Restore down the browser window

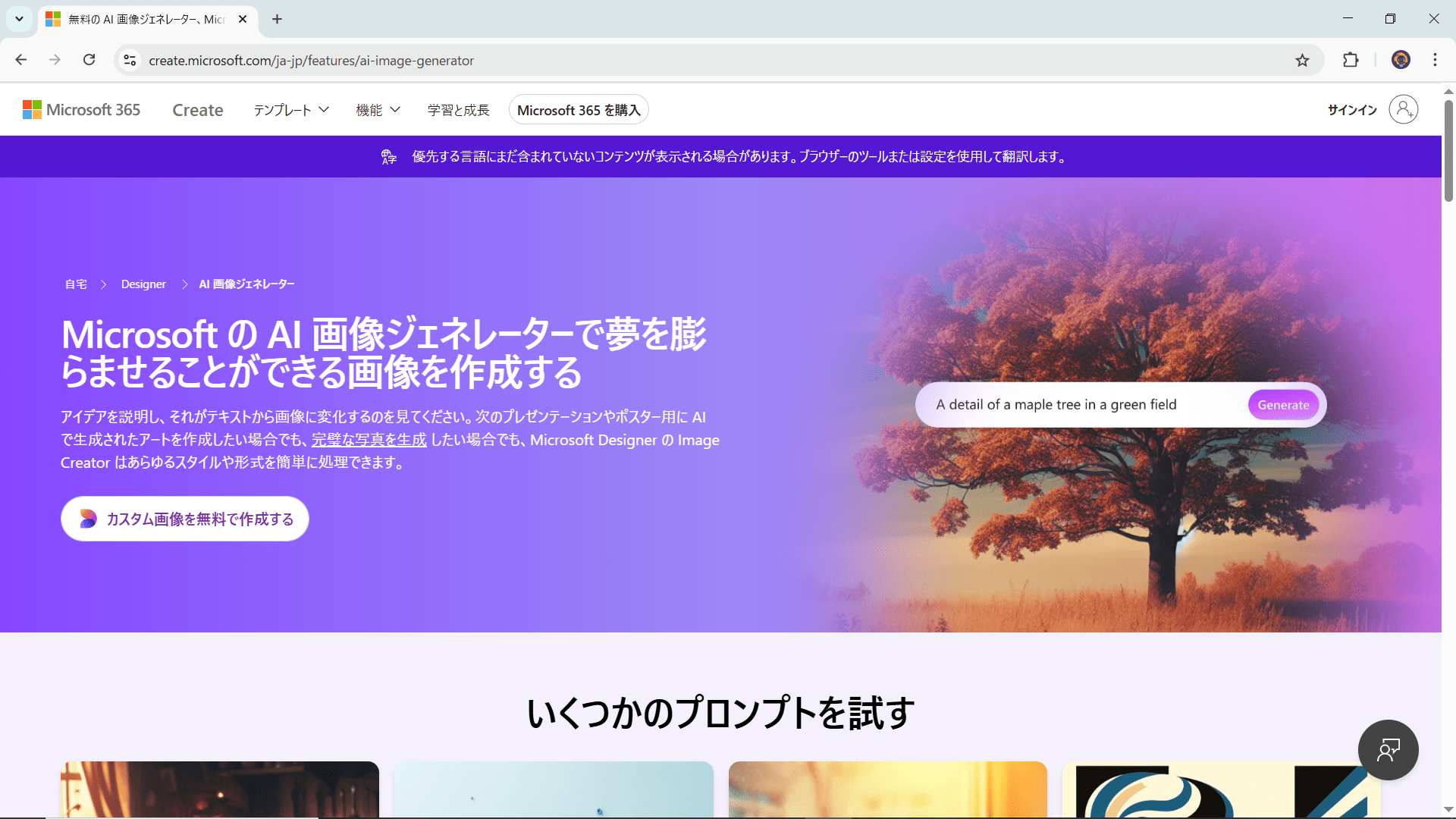(1390, 19)
